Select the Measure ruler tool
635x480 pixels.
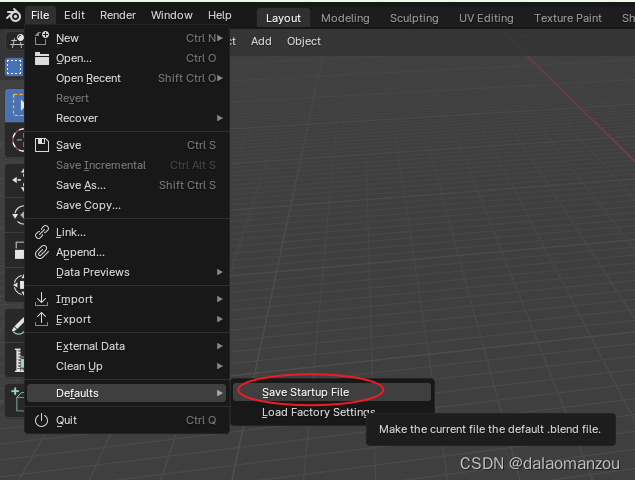[x=17, y=360]
